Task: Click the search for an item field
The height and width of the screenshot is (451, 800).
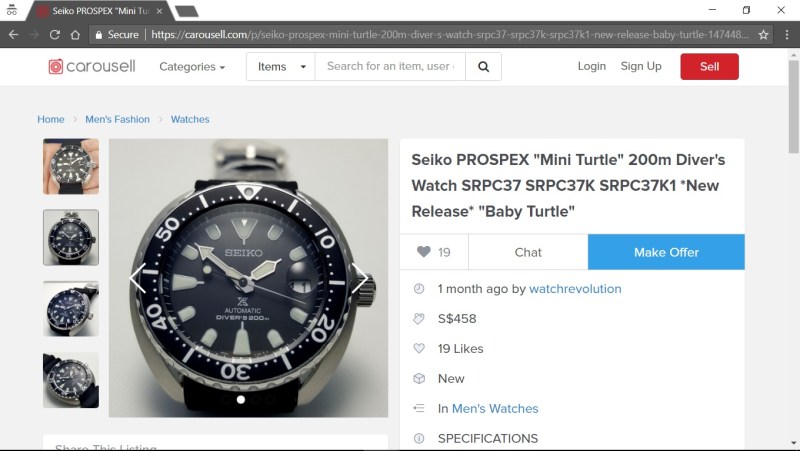Action: point(390,67)
